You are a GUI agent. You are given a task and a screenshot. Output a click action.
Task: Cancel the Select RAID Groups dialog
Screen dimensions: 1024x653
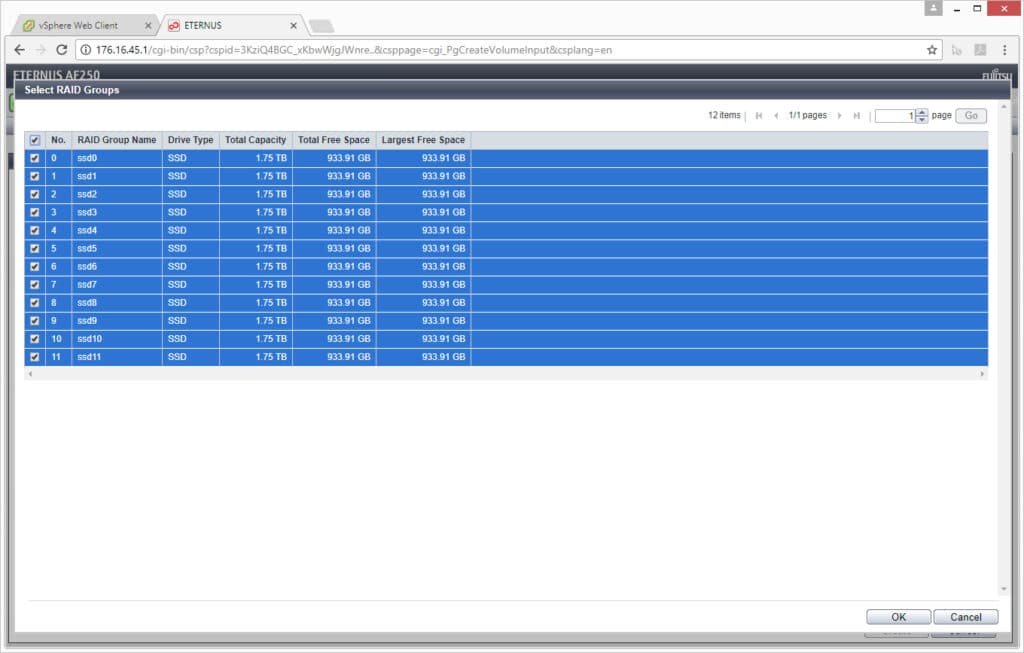pos(966,617)
